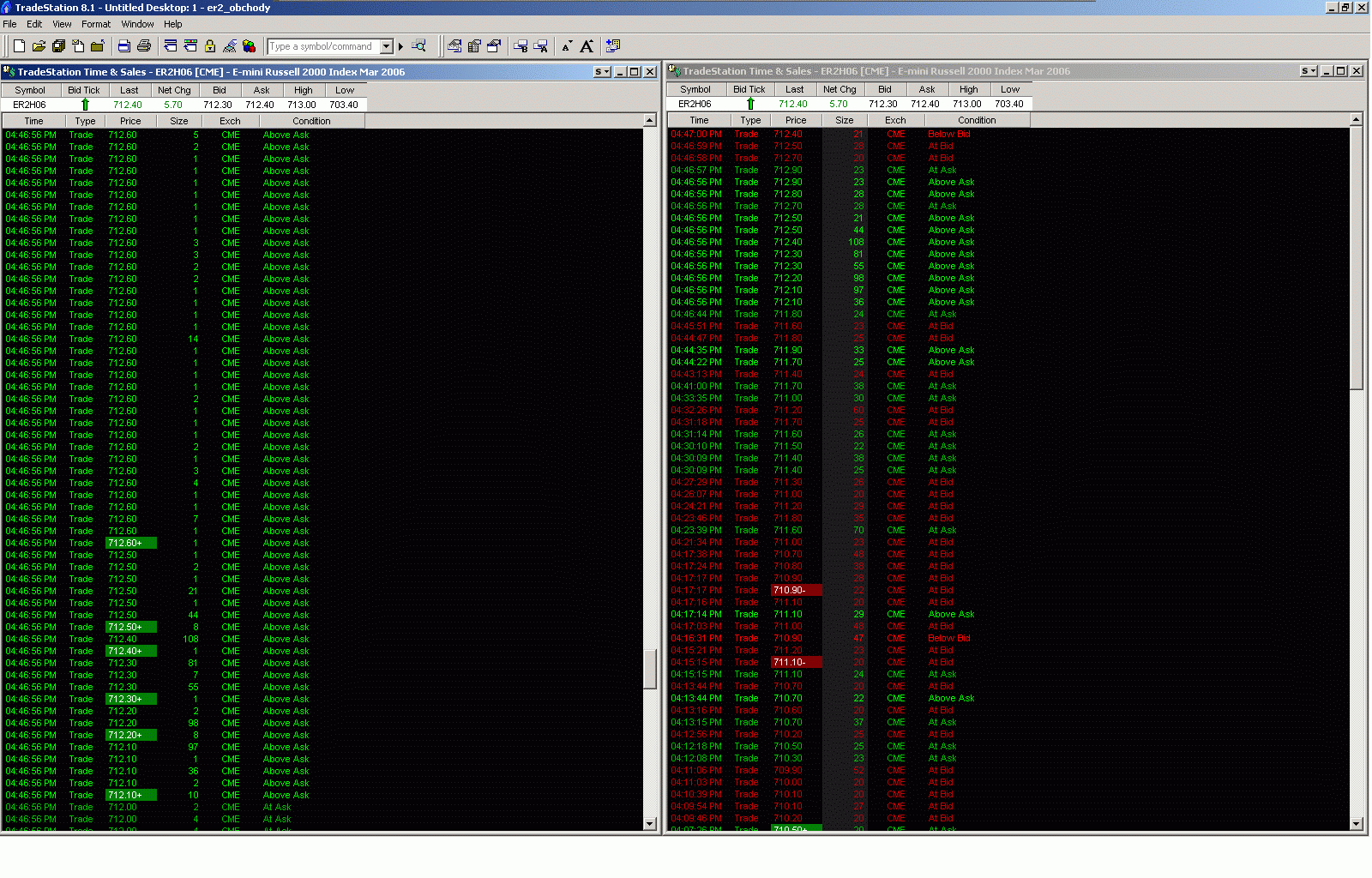The height and width of the screenshot is (878, 1372).
Task: Click the highlighted 712.50+ price cell
Action: click(x=131, y=627)
